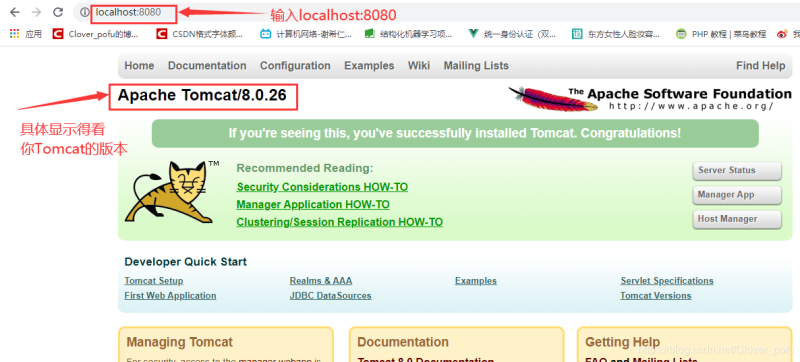The image size is (800, 362).
Task: Open the Examples nav item in top bar
Action: point(369,66)
